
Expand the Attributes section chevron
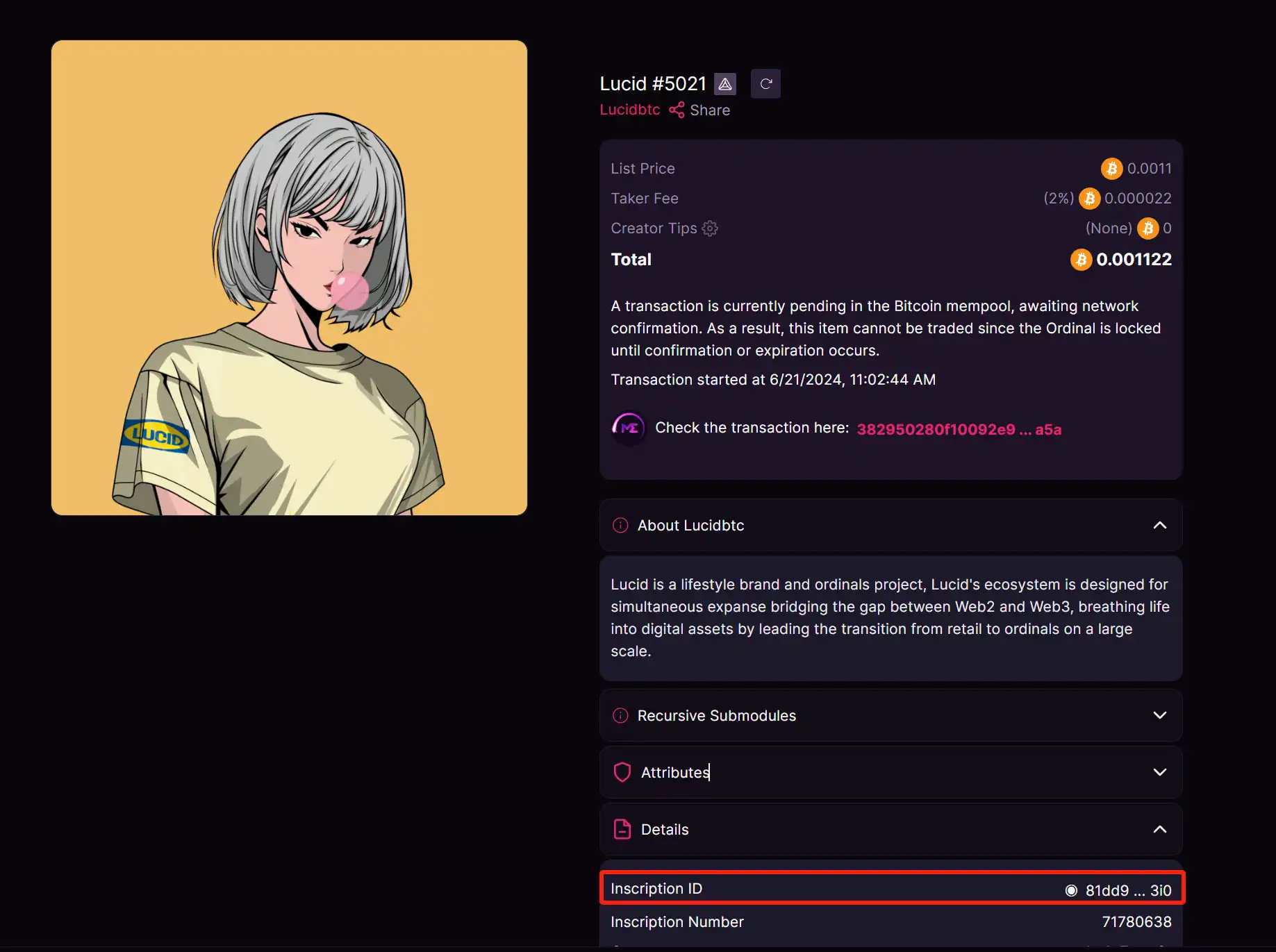pos(1159,772)
